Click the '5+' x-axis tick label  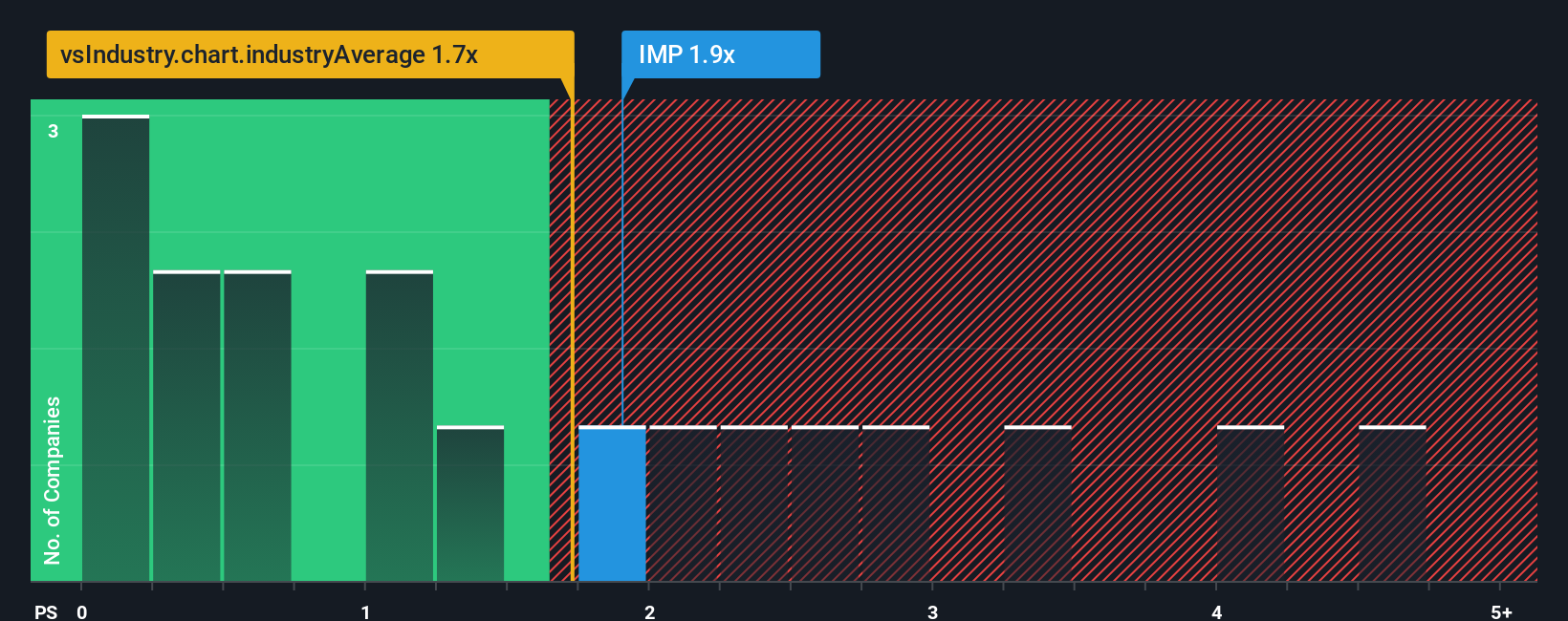pos(1501,612)
